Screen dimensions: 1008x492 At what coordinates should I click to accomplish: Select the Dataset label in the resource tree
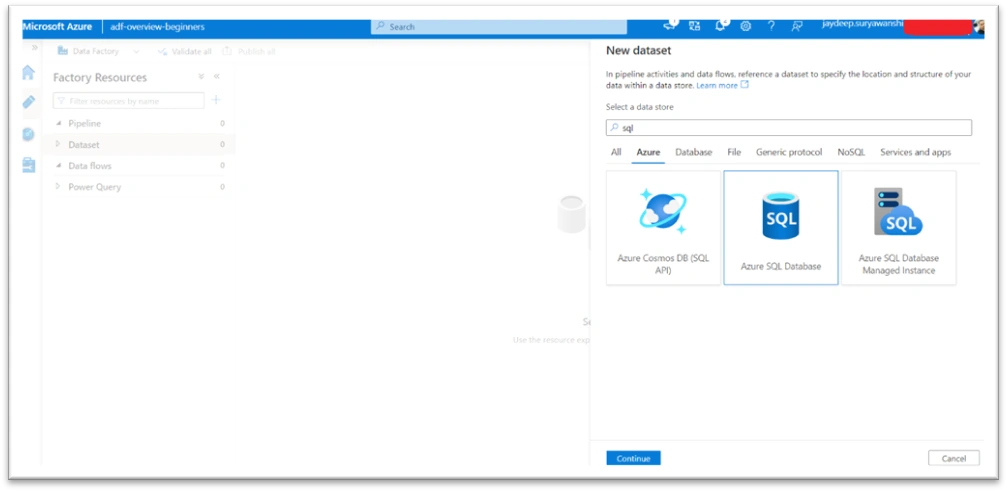(84, 145)
